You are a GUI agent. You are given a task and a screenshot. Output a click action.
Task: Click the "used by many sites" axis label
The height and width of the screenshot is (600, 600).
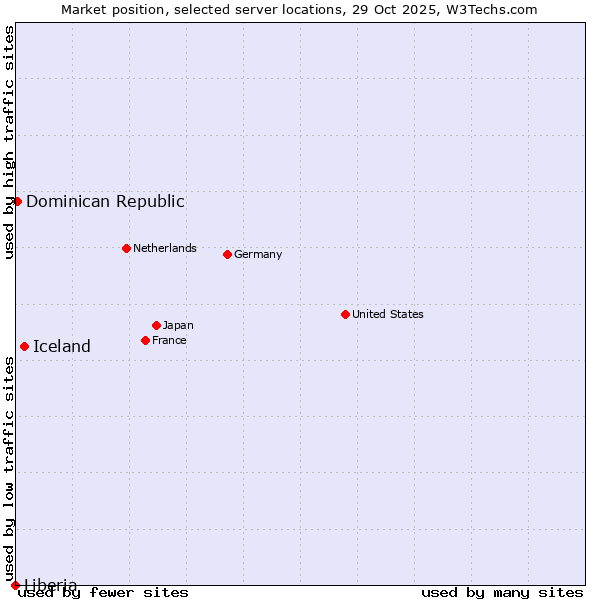pos(502,592)
